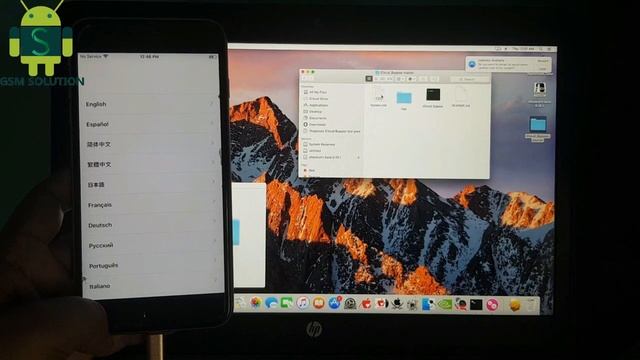Select the highlighted folder on the desktop
The image size is (640, 360).
(x=538, y=124)
